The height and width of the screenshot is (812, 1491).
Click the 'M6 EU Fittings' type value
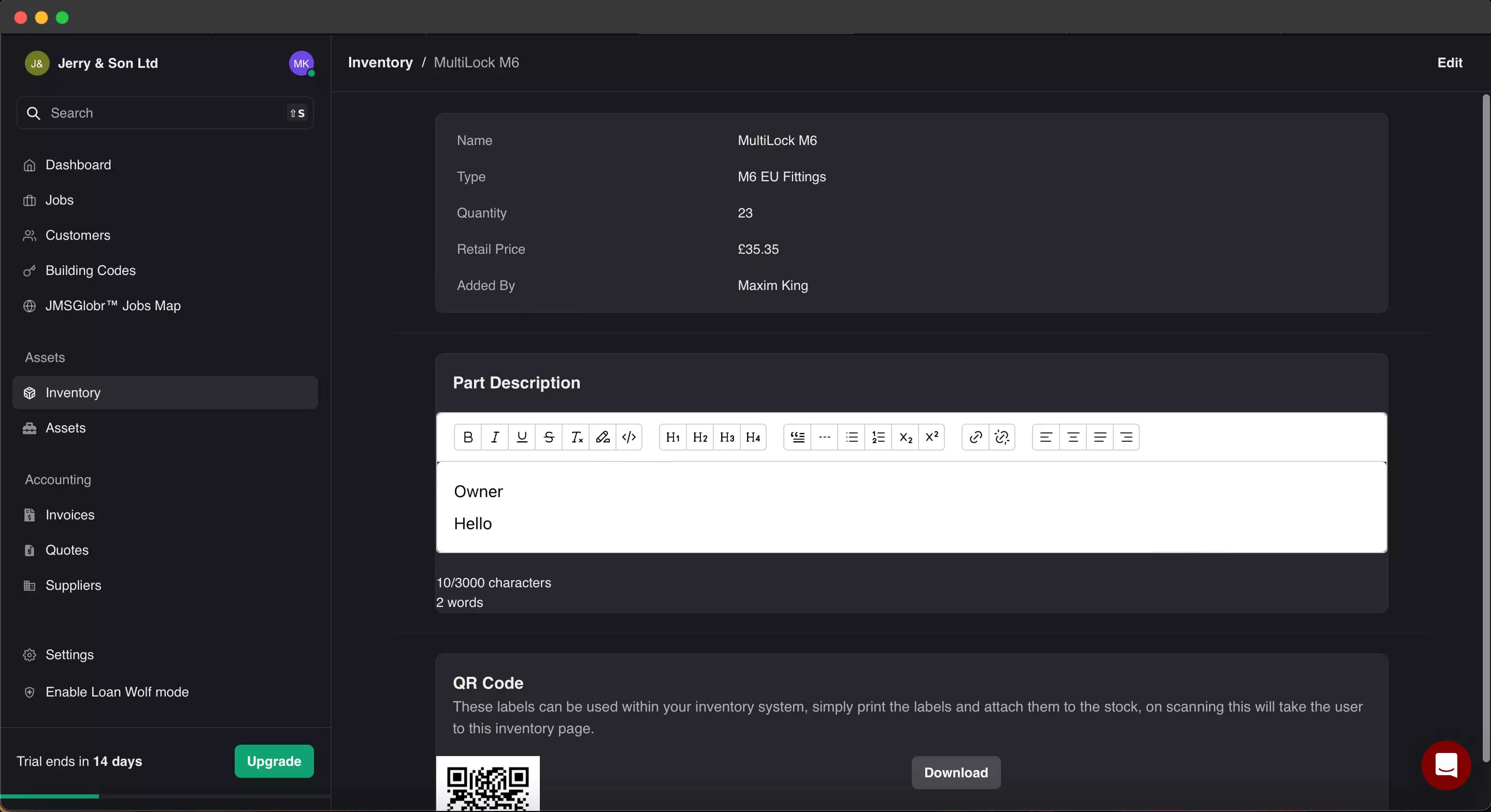(781, 177)
